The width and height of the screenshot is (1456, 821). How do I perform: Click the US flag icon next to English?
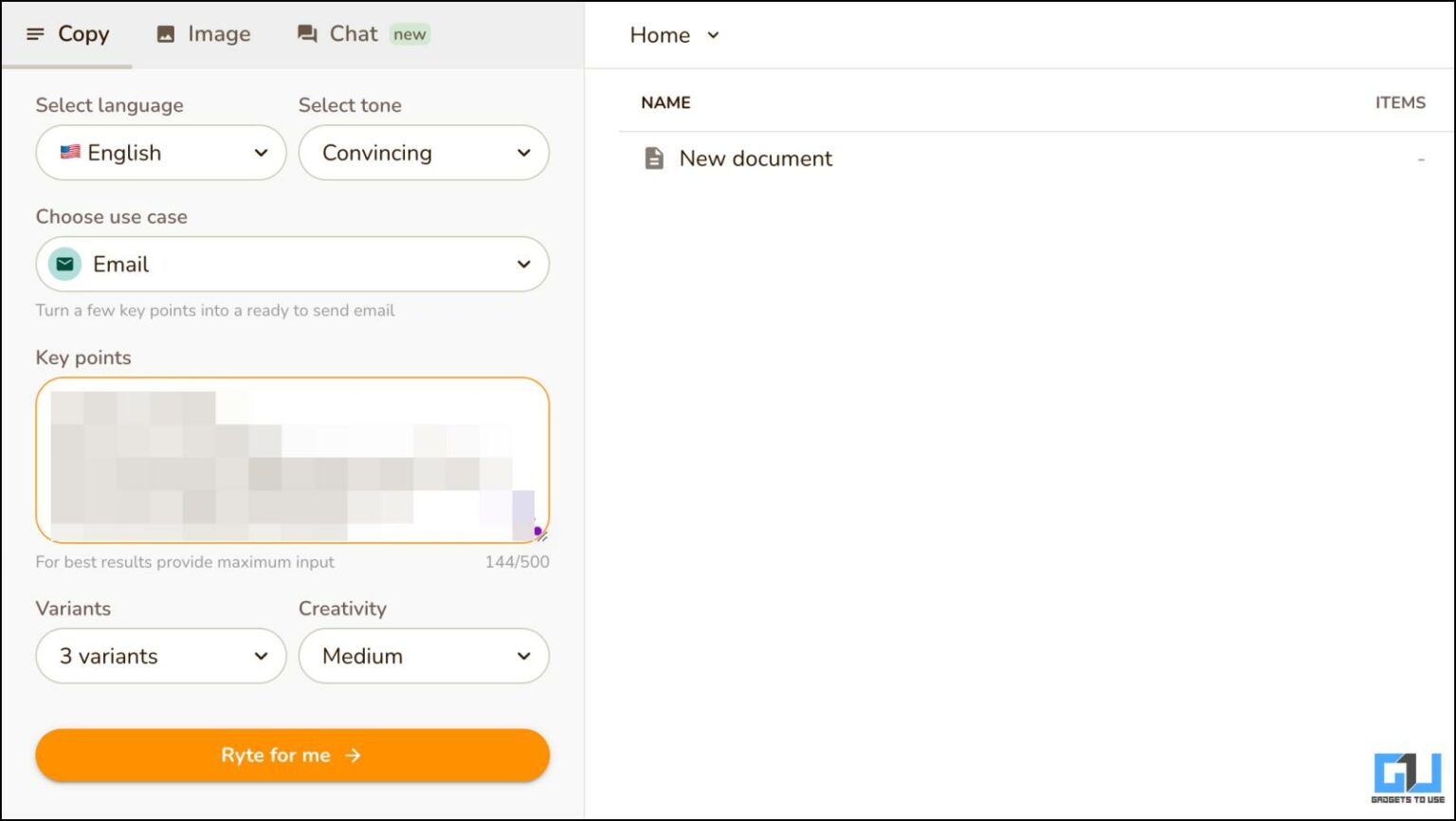[69, 152]
